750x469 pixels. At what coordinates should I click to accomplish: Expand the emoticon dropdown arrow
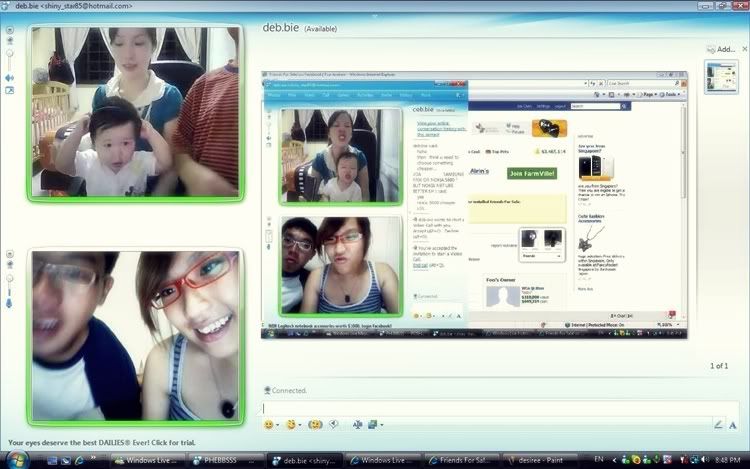[x=277, y=425]
